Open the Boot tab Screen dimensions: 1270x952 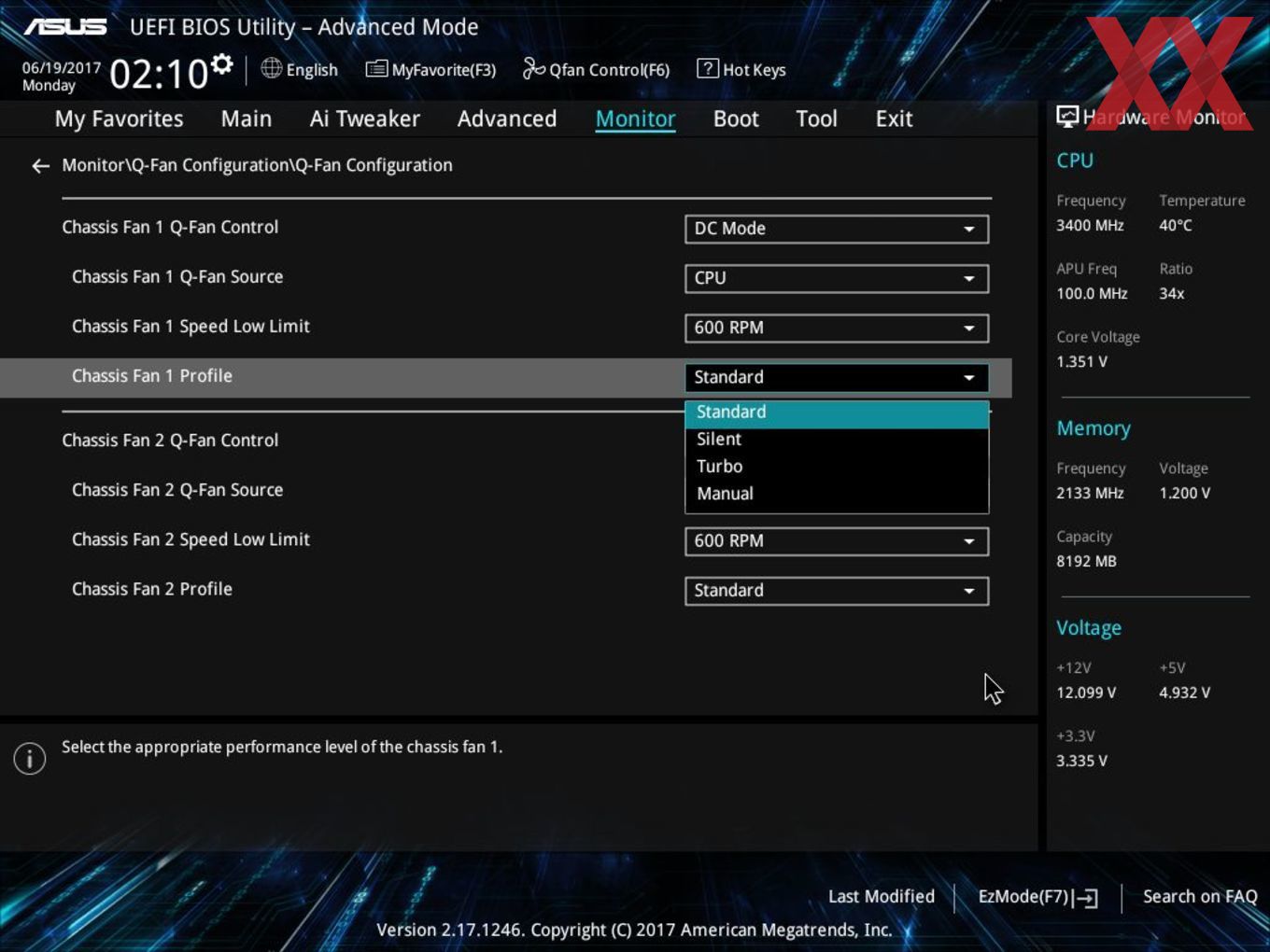(x=736, y=119)
